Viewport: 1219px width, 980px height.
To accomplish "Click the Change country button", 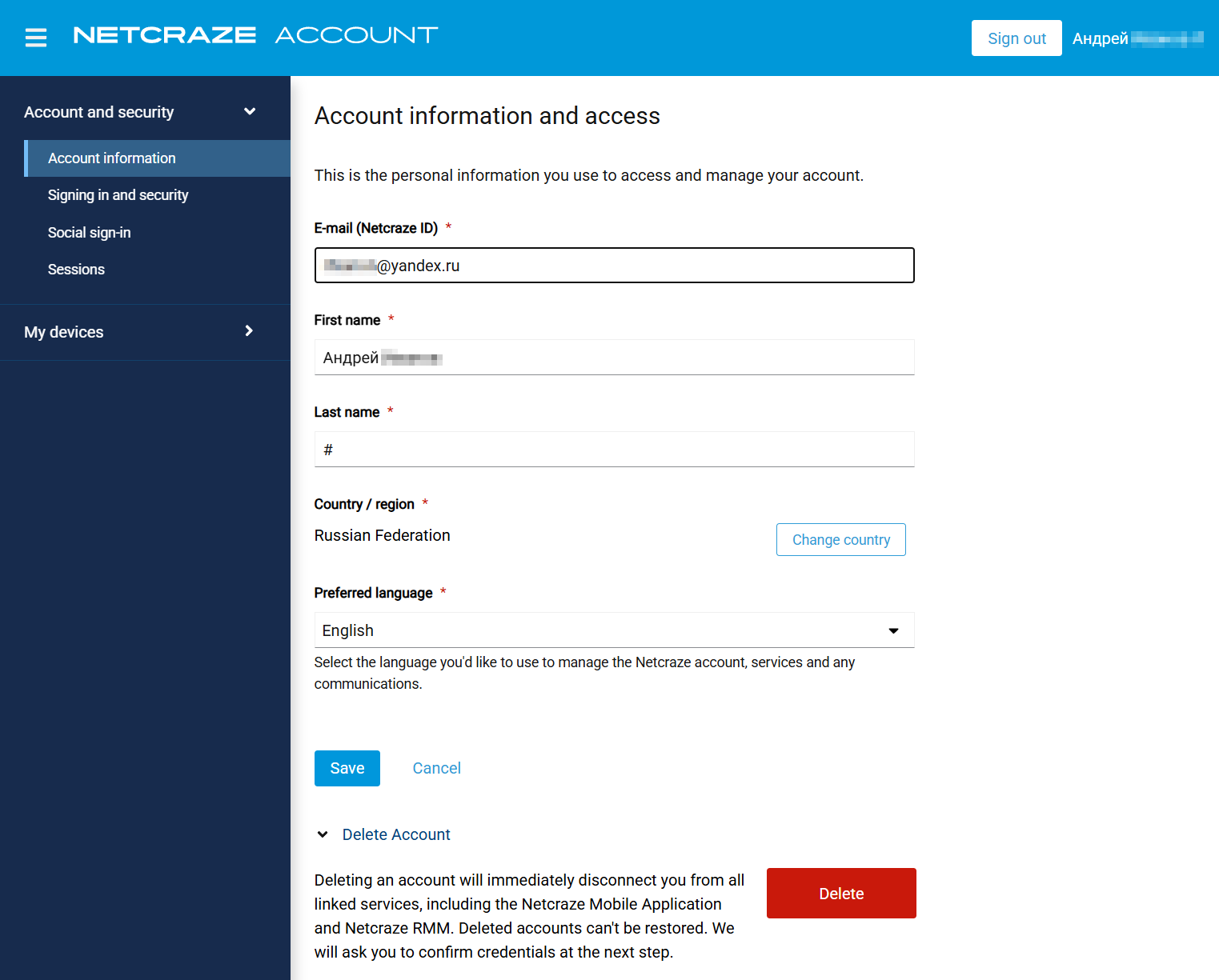I will point(840,540).
